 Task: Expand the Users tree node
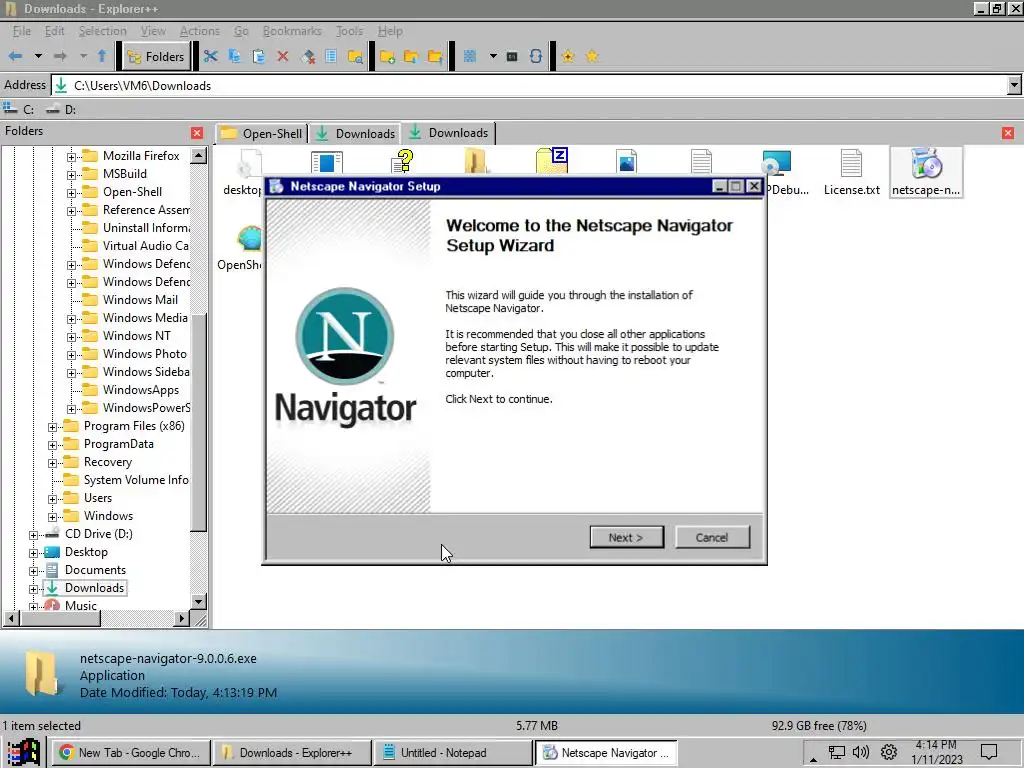click(52, 499)
